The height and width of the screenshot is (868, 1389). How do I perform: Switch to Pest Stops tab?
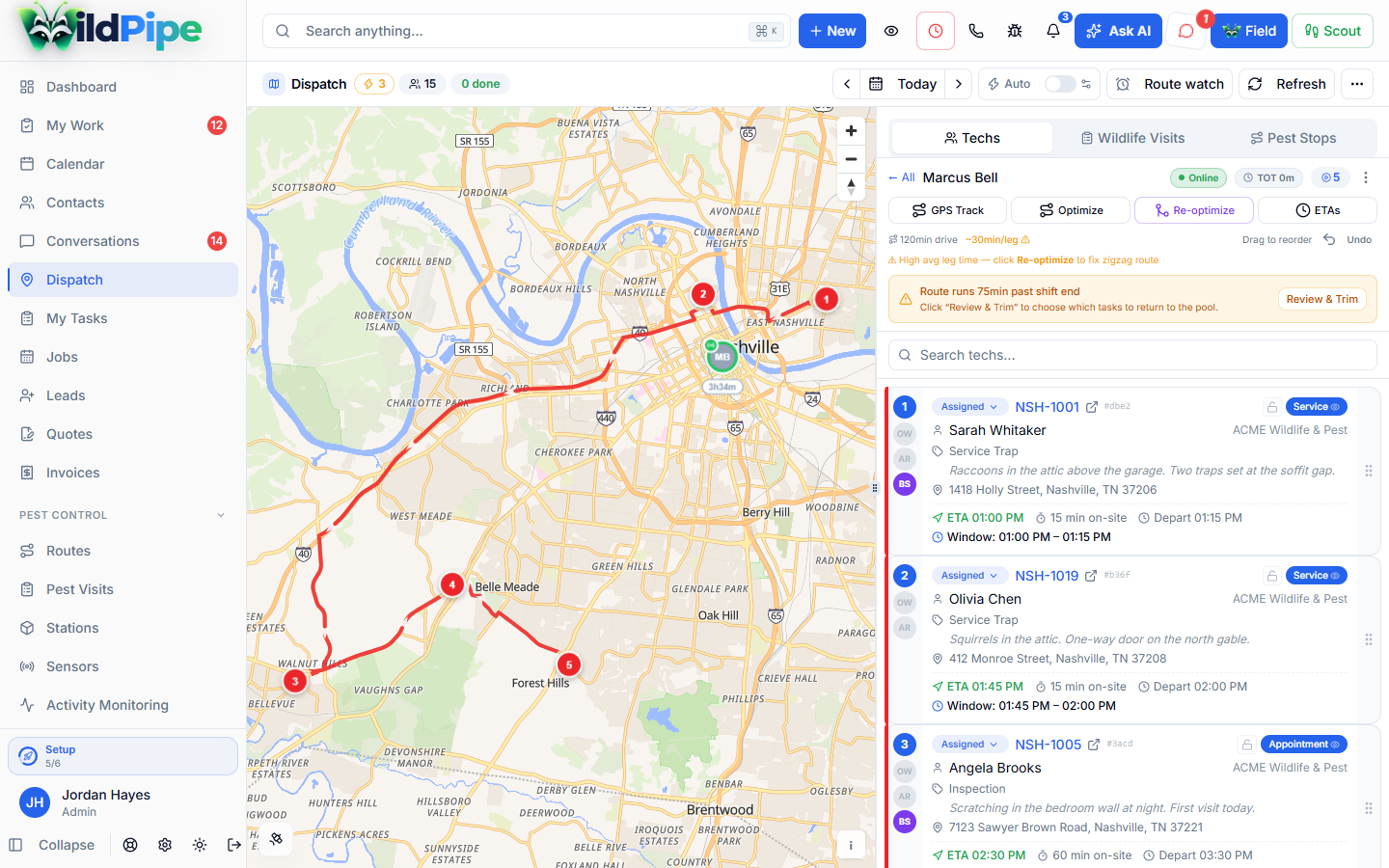coord(1294,138)
